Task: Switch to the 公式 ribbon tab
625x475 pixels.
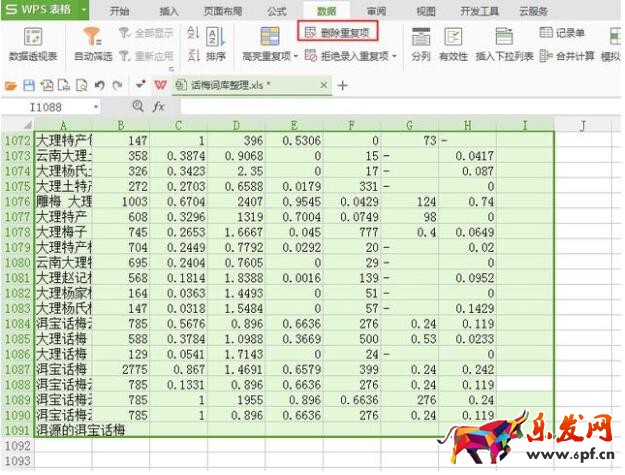Action: (277, 11)
